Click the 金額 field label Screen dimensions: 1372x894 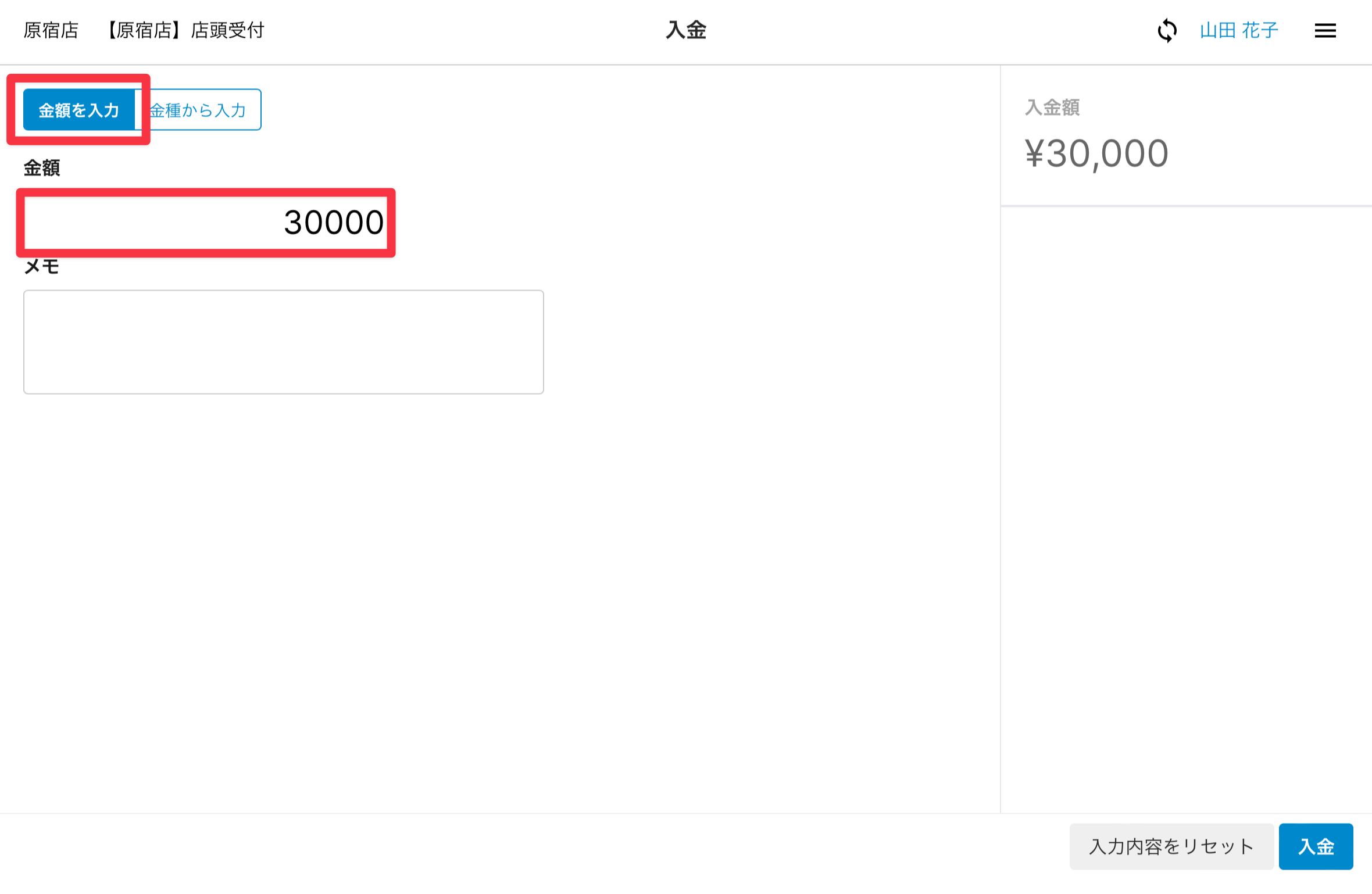[x=42, y=168]
